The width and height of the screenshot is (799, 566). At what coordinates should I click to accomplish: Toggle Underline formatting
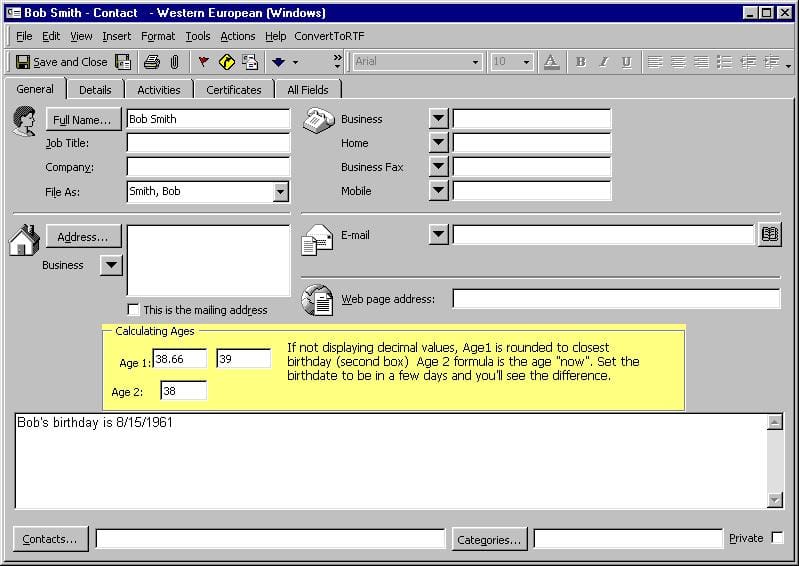point(627,62)
